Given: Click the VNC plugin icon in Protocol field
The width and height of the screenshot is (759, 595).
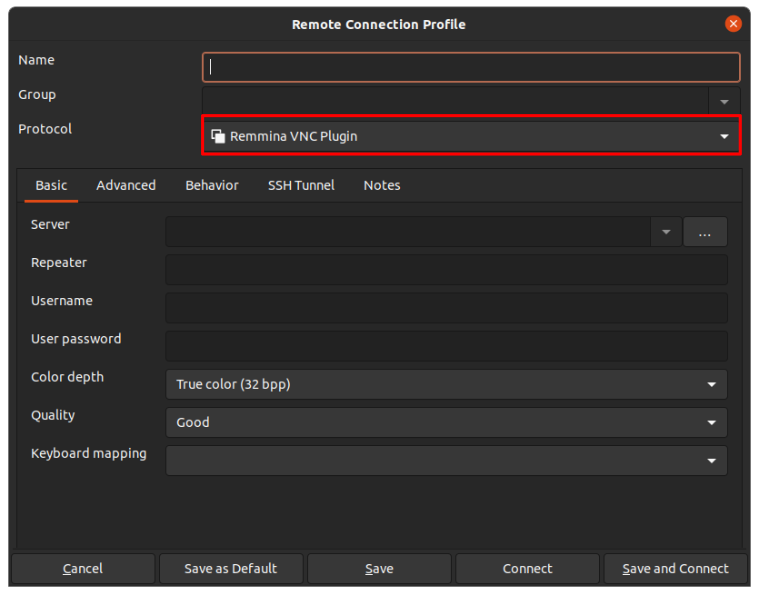Looking at the screenshot, I should pyautogui.click(x=218, y=137).
